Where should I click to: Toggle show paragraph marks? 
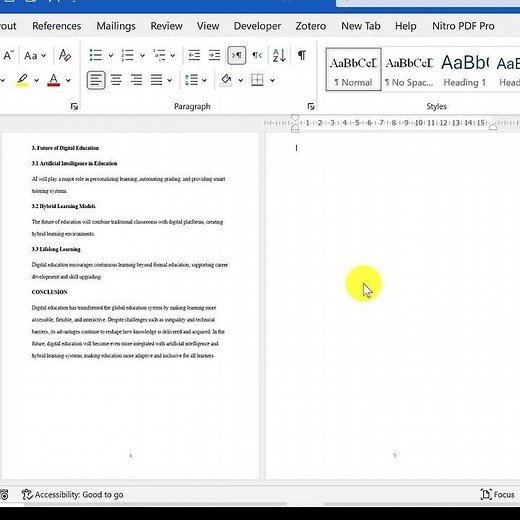pos(302,55)
